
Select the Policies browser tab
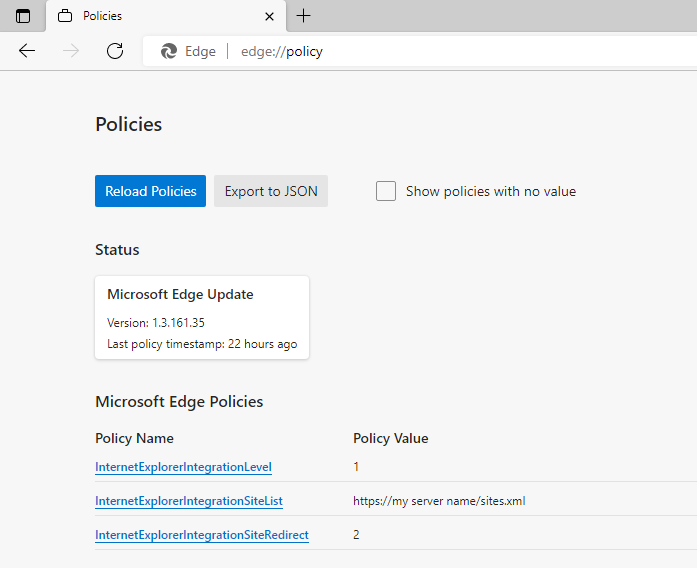click(166, 16)
